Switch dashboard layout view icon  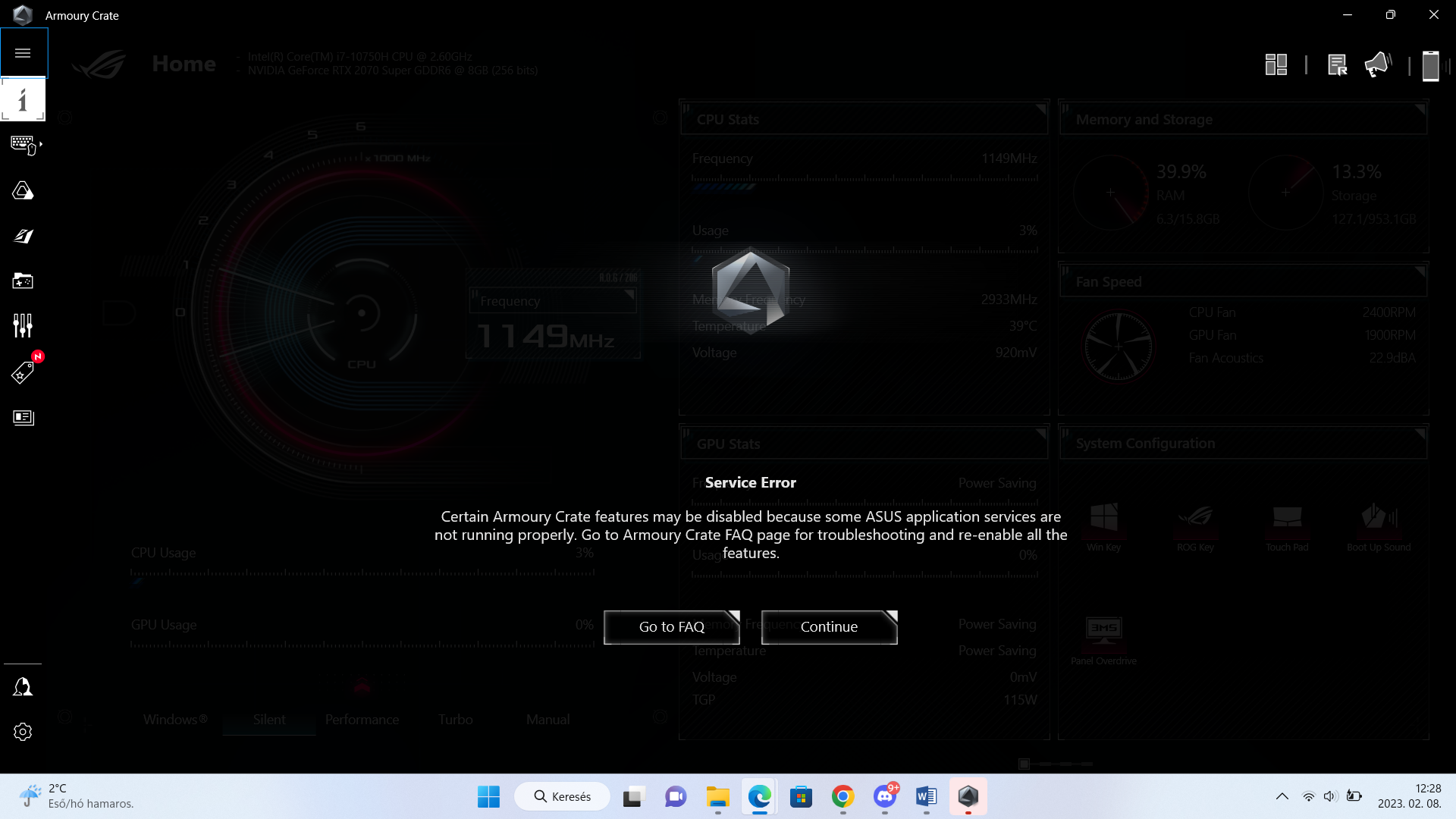point(1276,64)
